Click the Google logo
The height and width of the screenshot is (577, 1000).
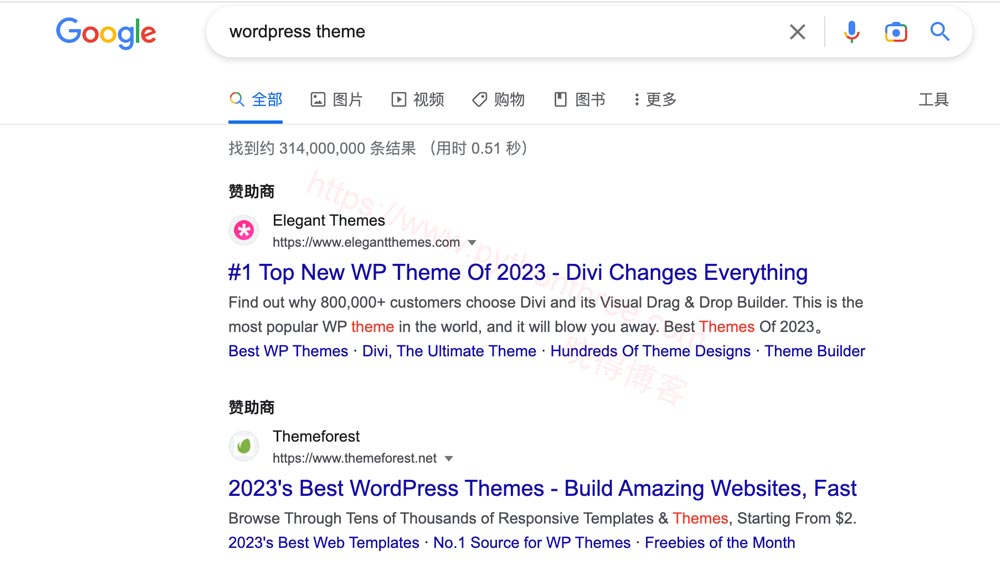[106, 33]
